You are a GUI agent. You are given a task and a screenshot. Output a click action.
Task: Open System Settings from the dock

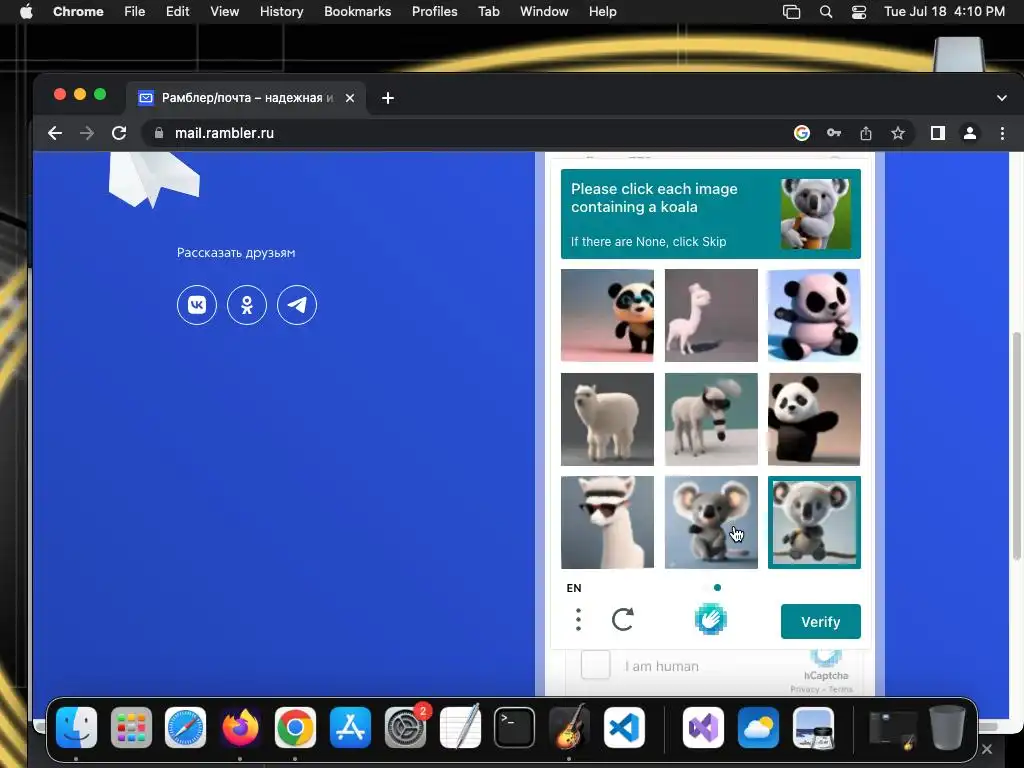(405, 728)
